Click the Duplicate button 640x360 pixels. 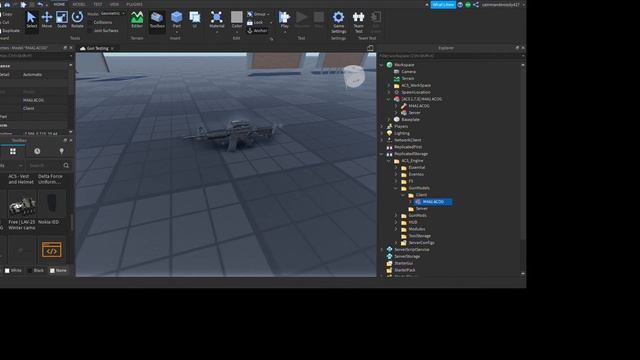[10, 31]
